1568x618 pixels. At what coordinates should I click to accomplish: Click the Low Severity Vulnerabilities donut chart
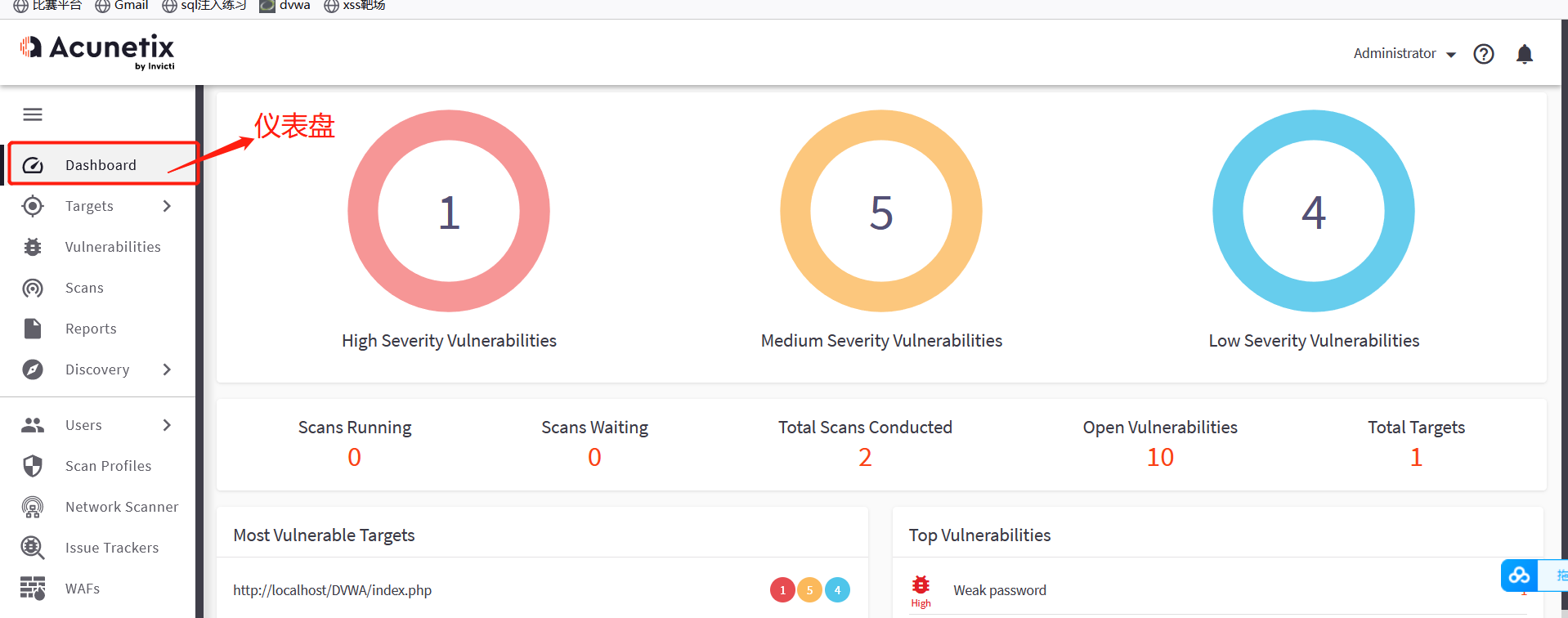coord(1314,211)
